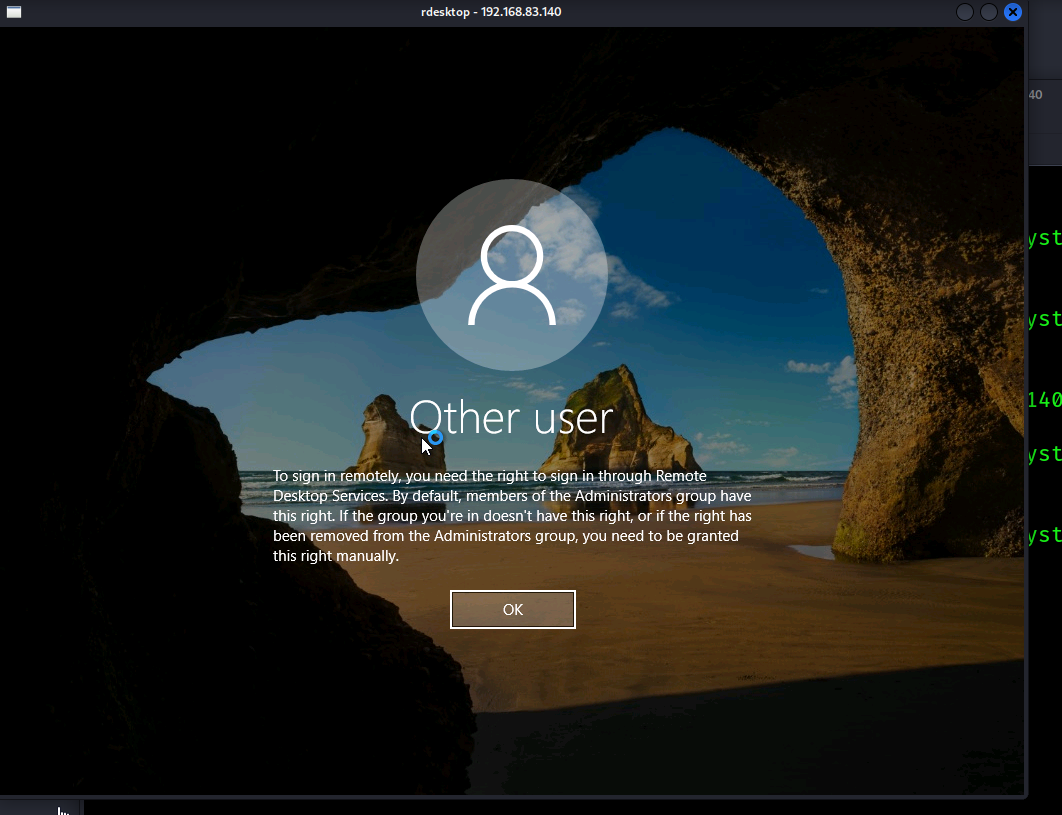The width and height of the screenshot is (1062, 815).
Task: Click the bottom-left taskbar panel item
Action: 41,808
